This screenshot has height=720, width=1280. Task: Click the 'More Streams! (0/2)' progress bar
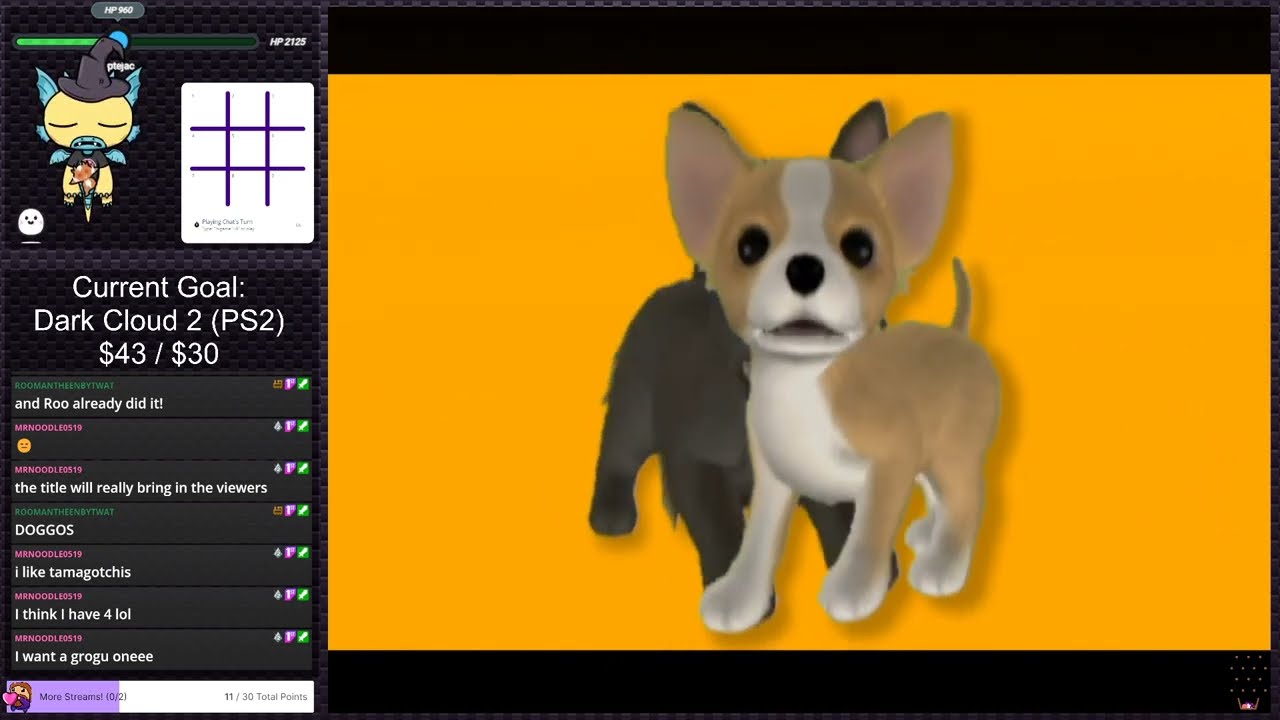click(x=160, y=697)
